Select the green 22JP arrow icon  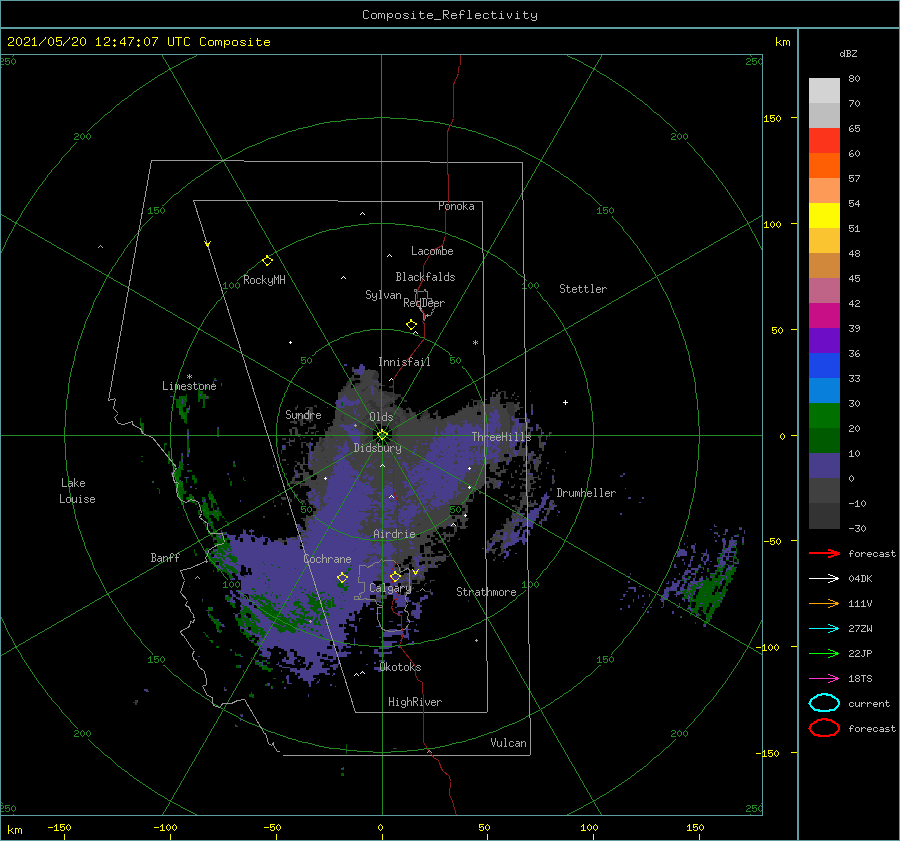coord(824,653)
